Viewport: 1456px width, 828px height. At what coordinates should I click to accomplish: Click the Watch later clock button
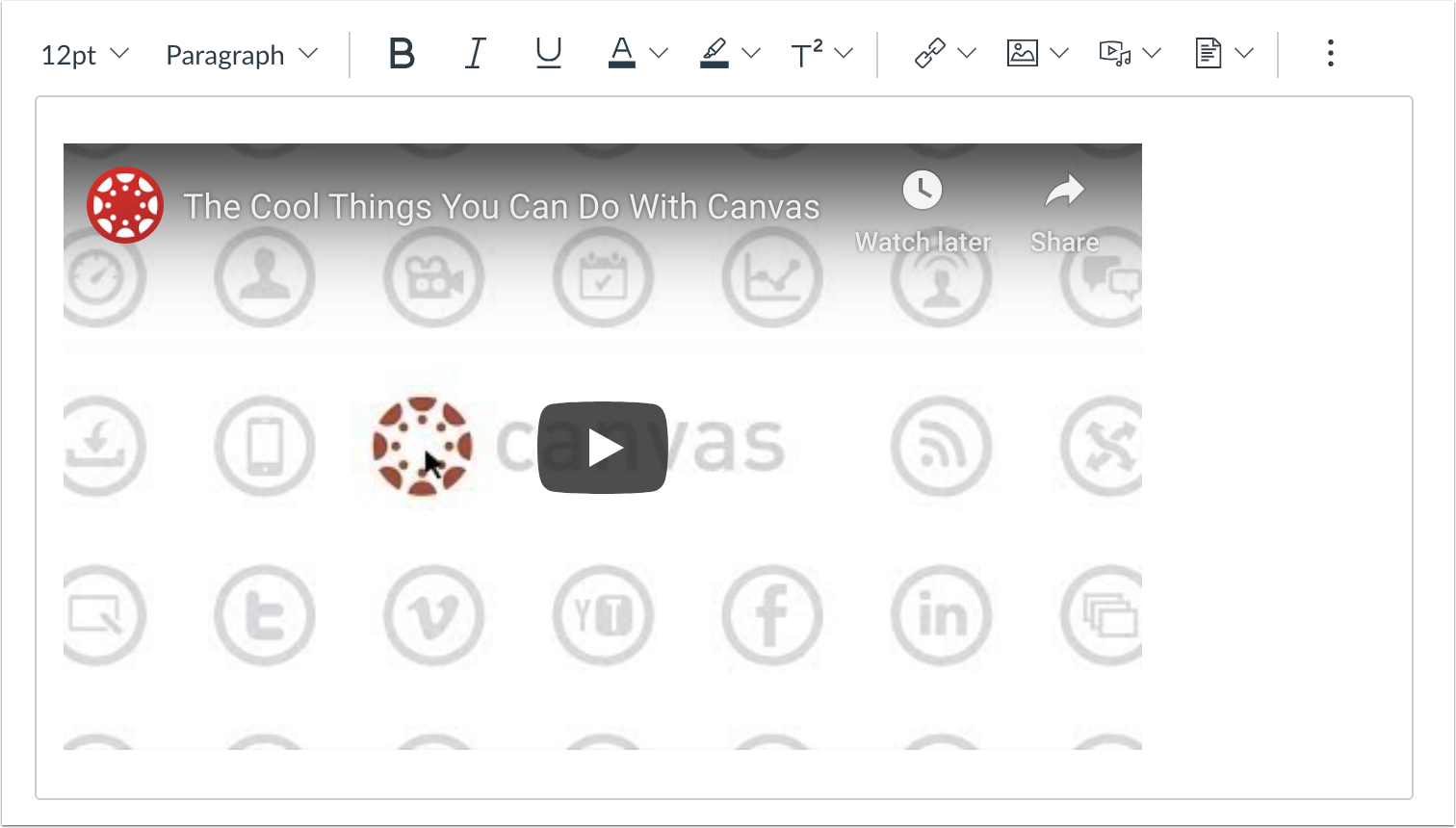923,213
